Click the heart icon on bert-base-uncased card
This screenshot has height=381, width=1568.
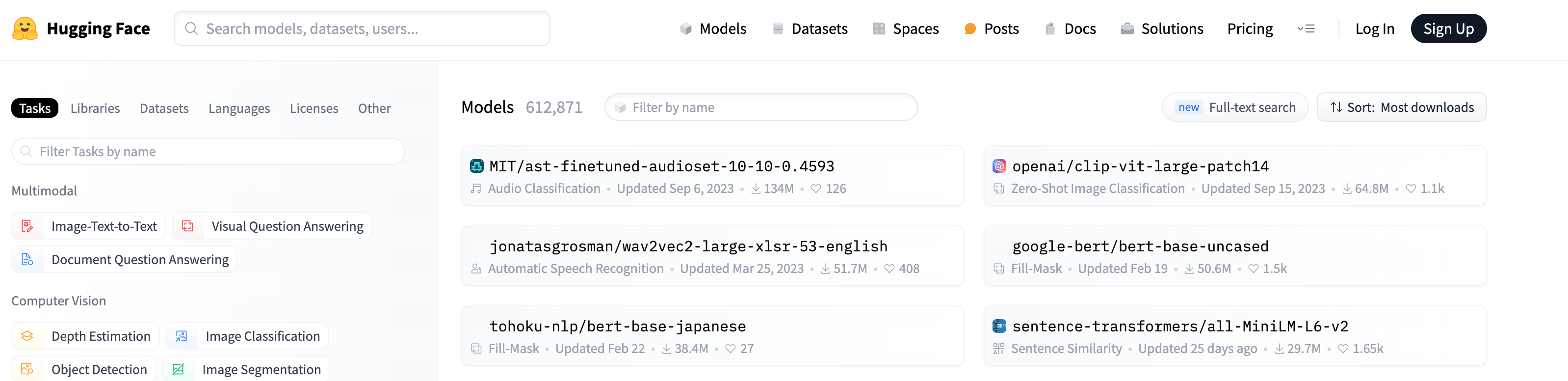coord(1254,269)
